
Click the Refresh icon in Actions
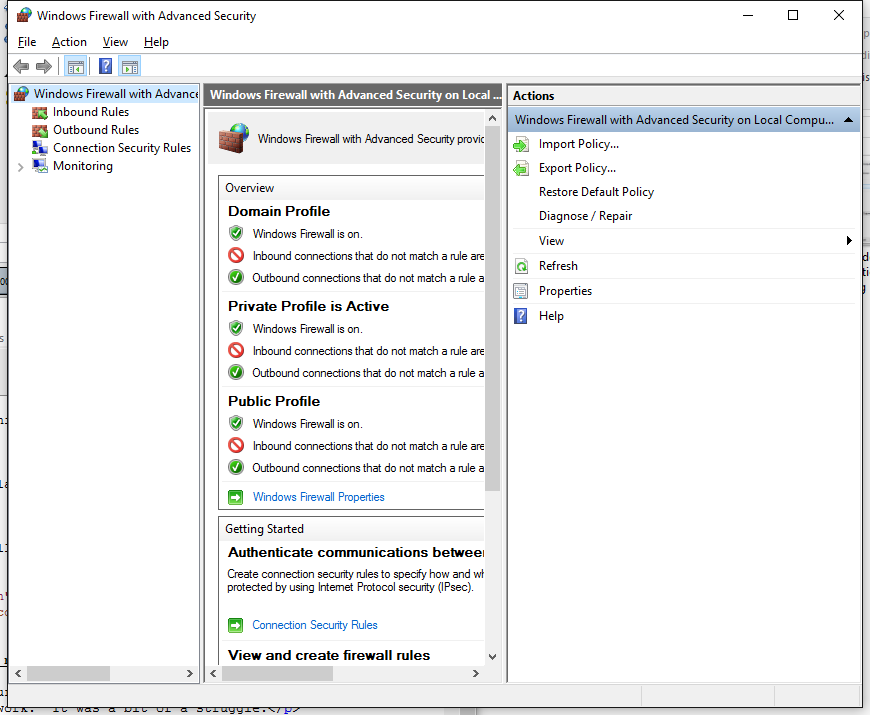pyautogui.click(x=521, y=267)
